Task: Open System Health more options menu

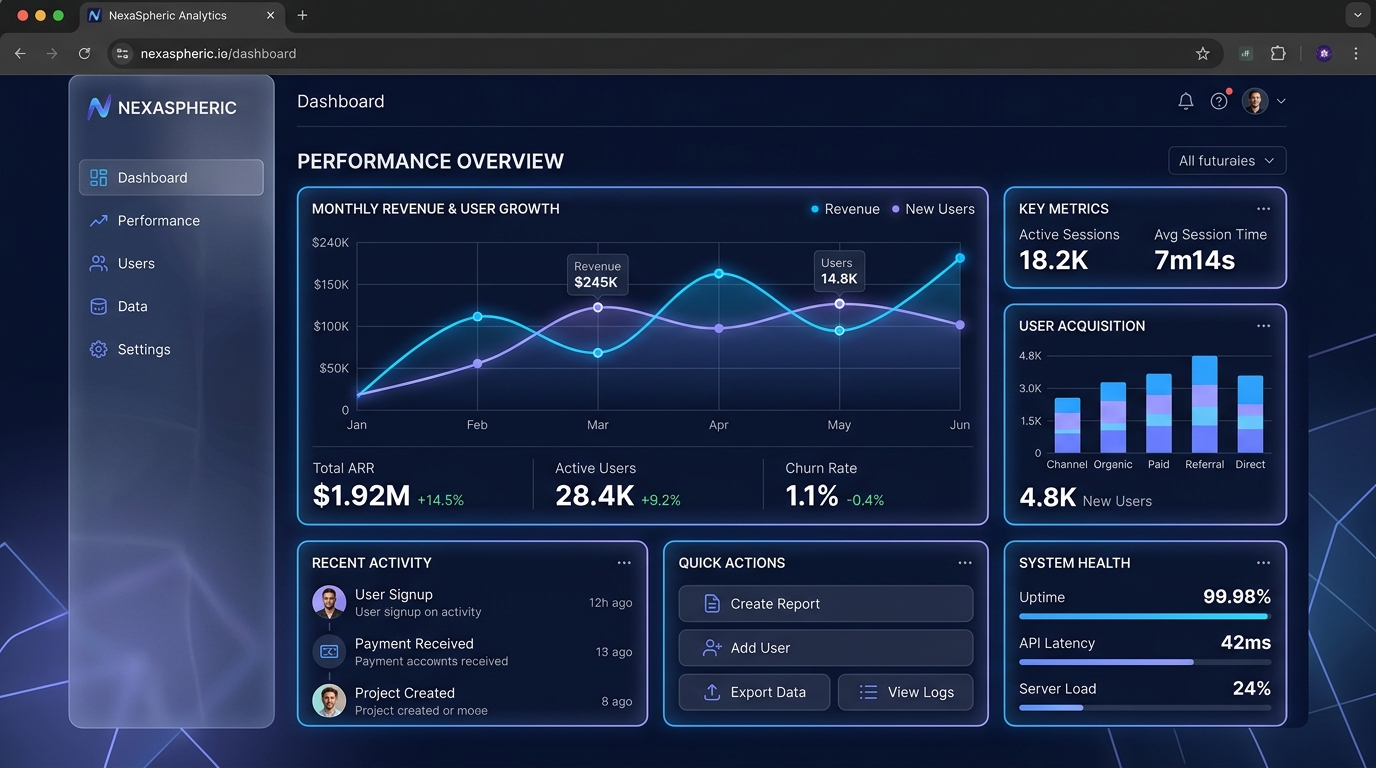Action: click(x=1263, y=563)
